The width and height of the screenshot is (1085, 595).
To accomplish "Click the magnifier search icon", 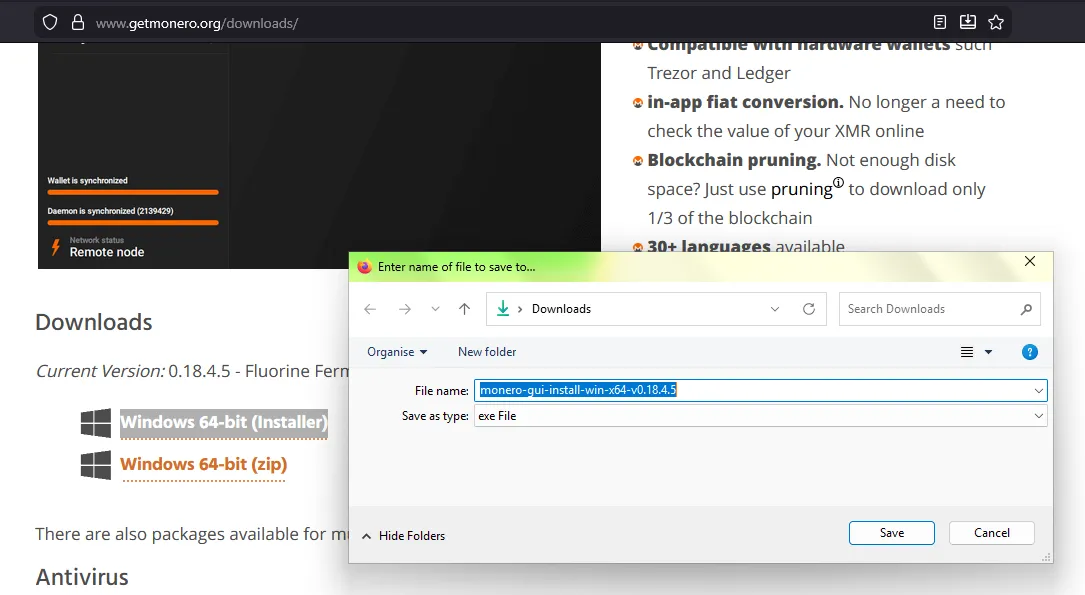I will (1026, 309).
